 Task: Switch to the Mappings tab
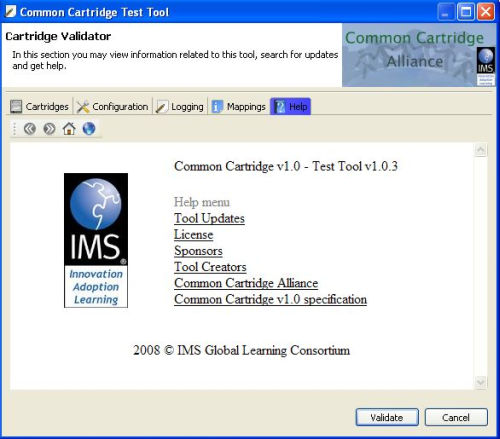coord(239,107)
